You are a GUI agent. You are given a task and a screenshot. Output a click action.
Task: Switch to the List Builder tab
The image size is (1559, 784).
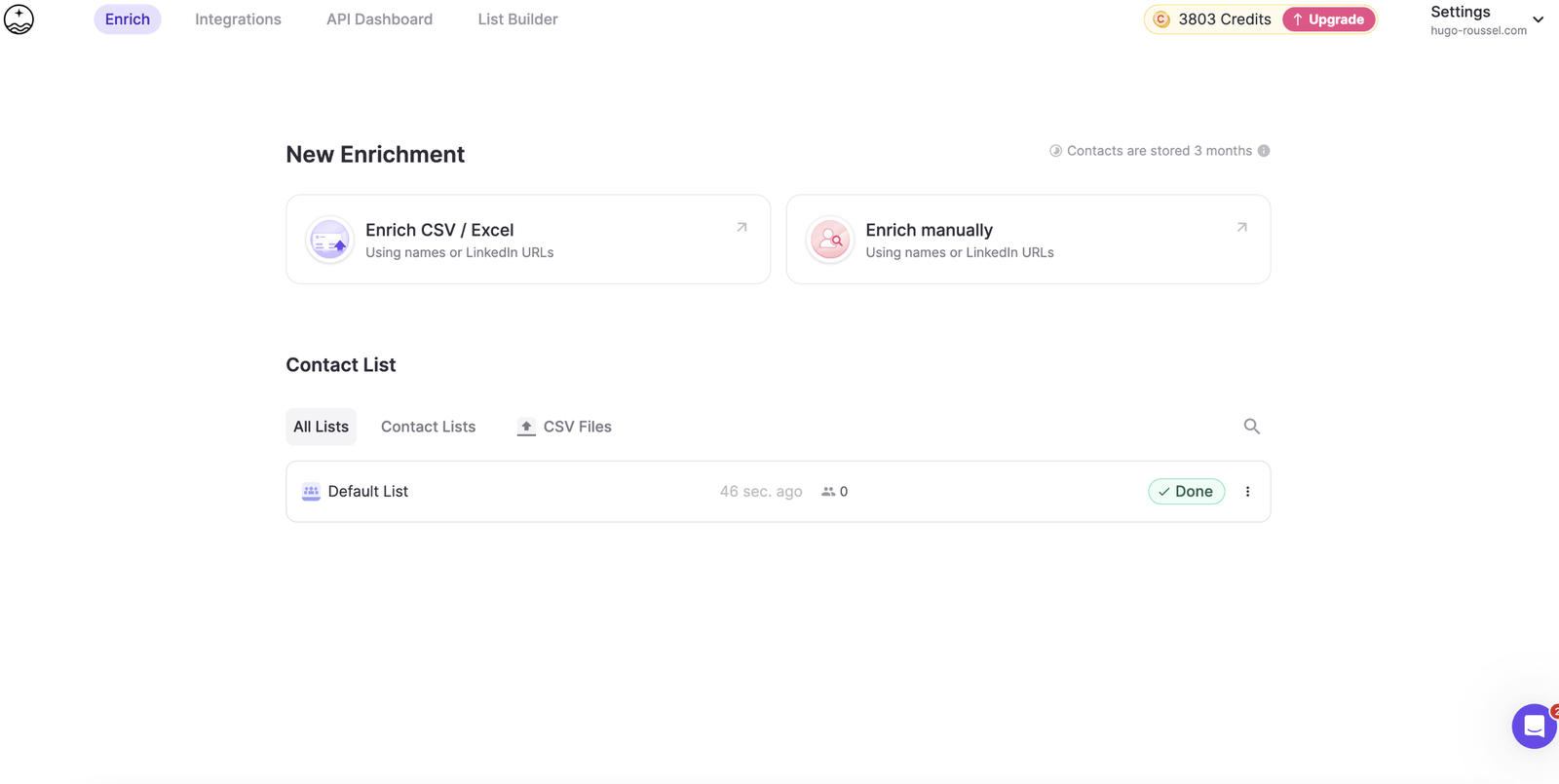click(x=517, y=19)
